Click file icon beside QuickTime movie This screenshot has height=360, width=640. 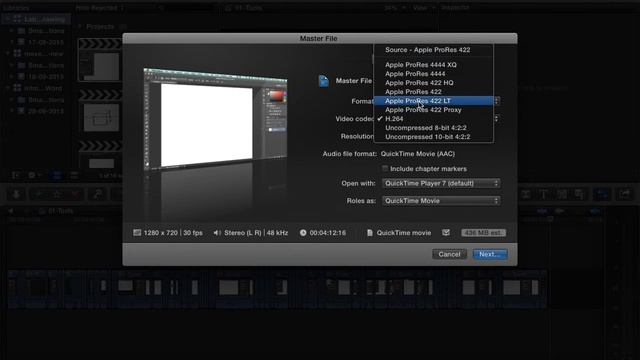370,233
